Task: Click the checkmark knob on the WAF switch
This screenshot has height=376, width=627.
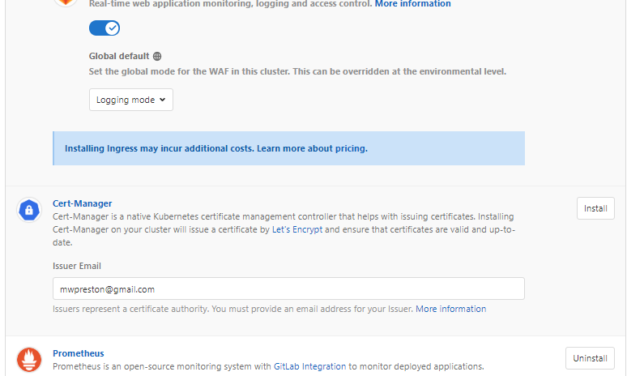Action: pos(112,28)
